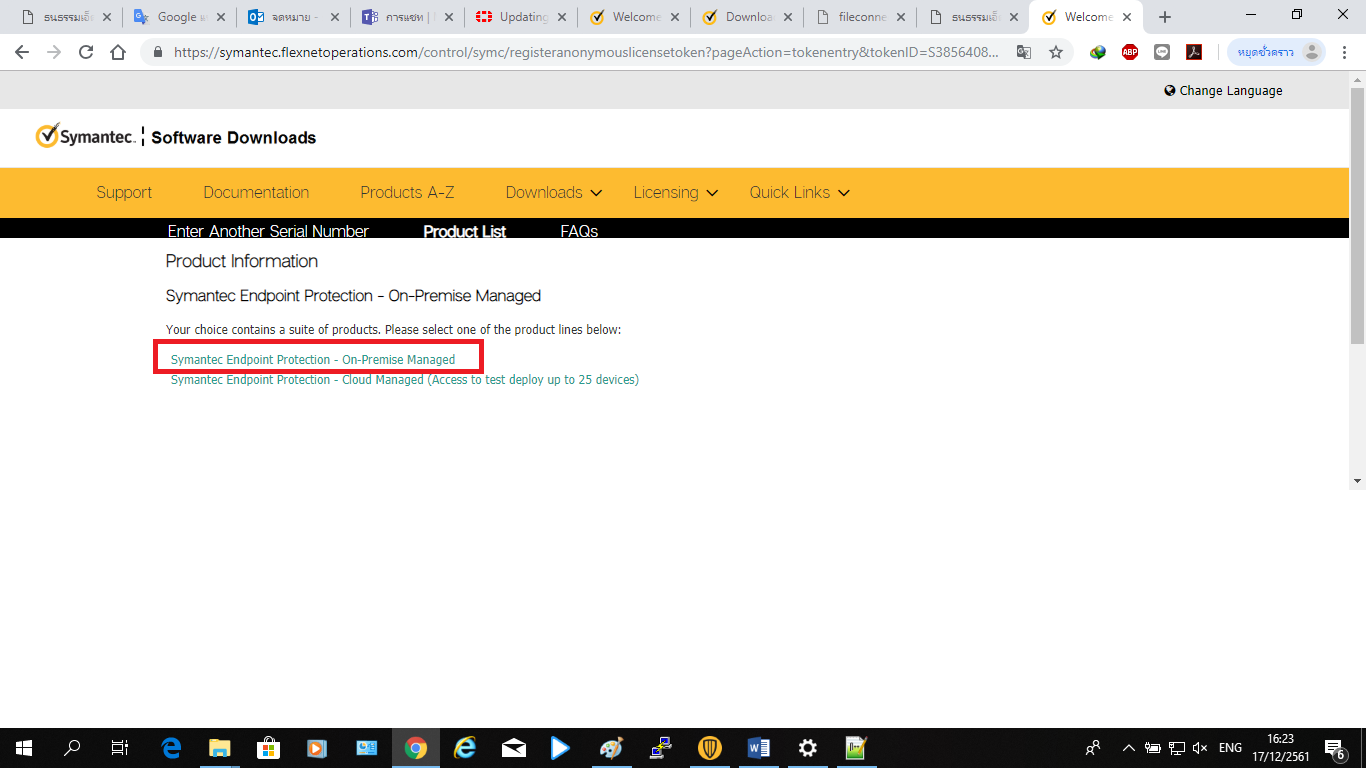
Task: Bookmark this page with the star icon
Action: pyautogui.click(x=1056, y=53)
